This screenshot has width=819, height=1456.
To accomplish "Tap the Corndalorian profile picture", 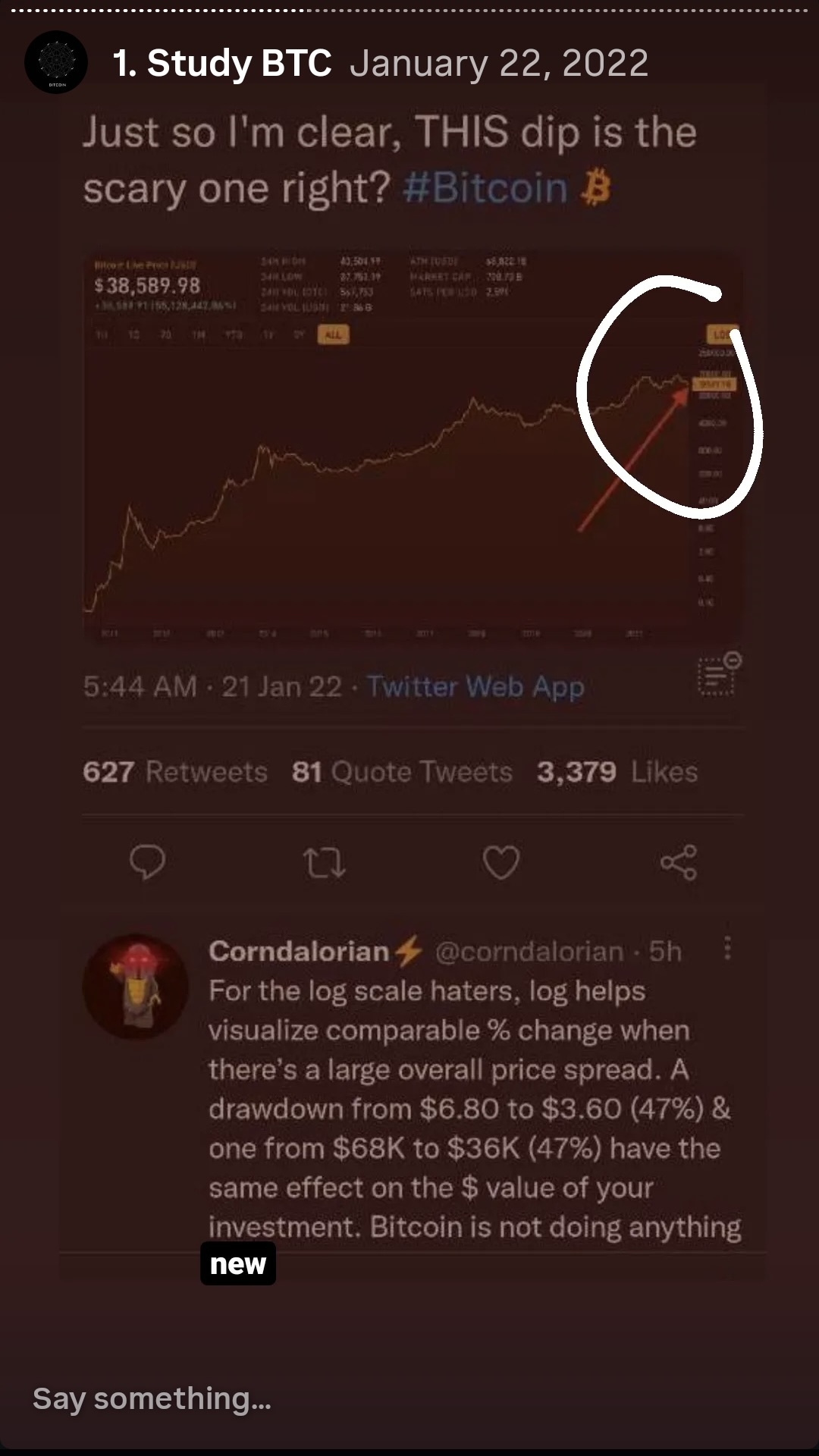I will 135,987.
